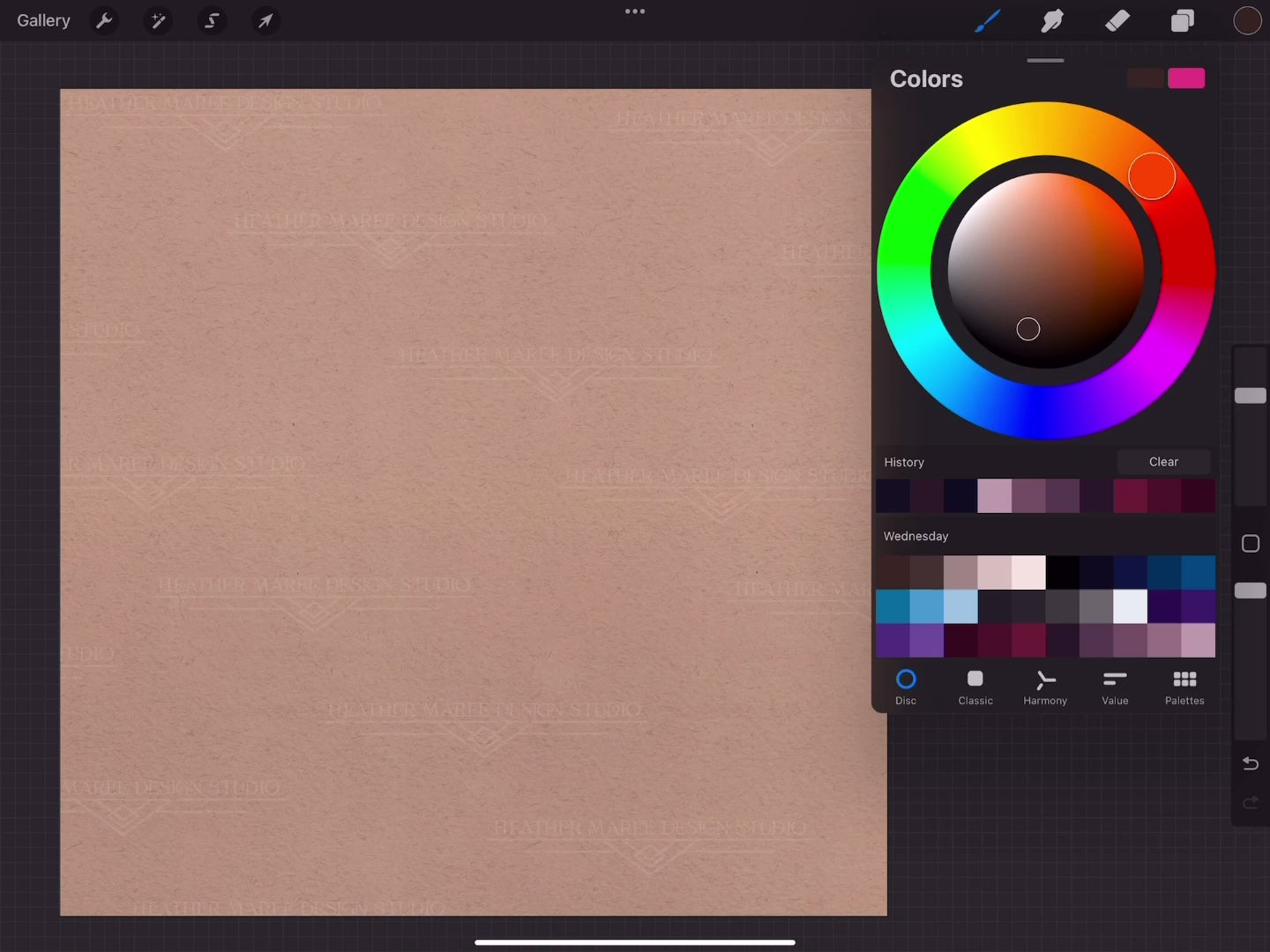Viewport: 1270px width, 952px height.
Task: Open the Adjustments magic wand menu
Action: [158, 20]
